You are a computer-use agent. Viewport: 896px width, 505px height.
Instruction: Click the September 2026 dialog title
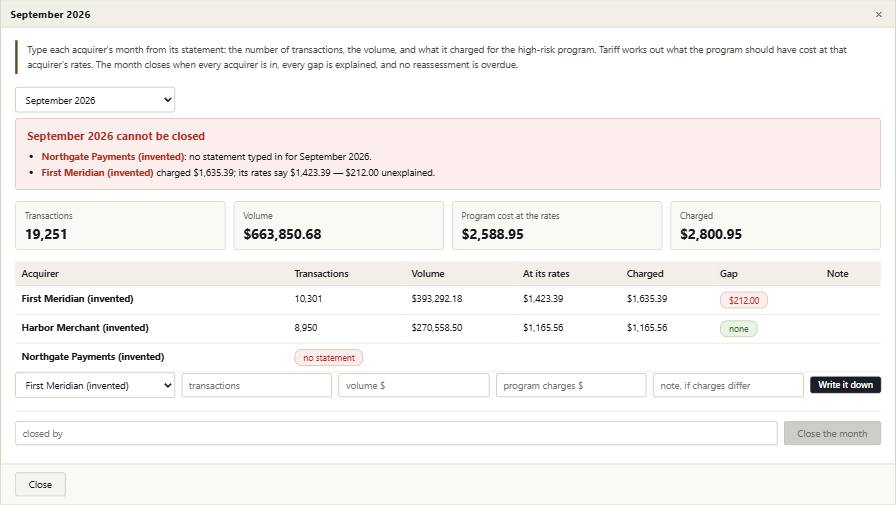[x=50, y=14]
